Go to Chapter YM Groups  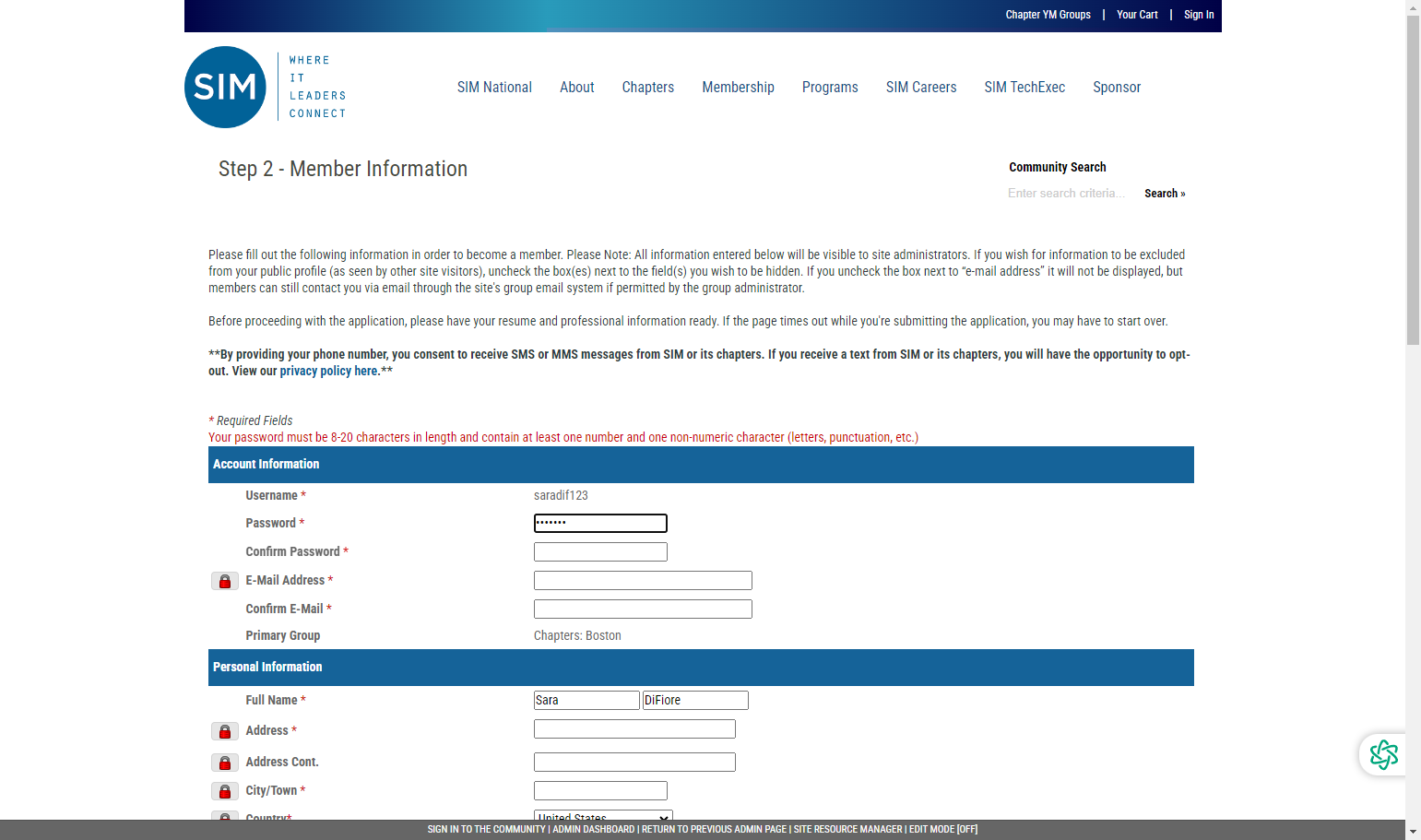click(1048, 15)
